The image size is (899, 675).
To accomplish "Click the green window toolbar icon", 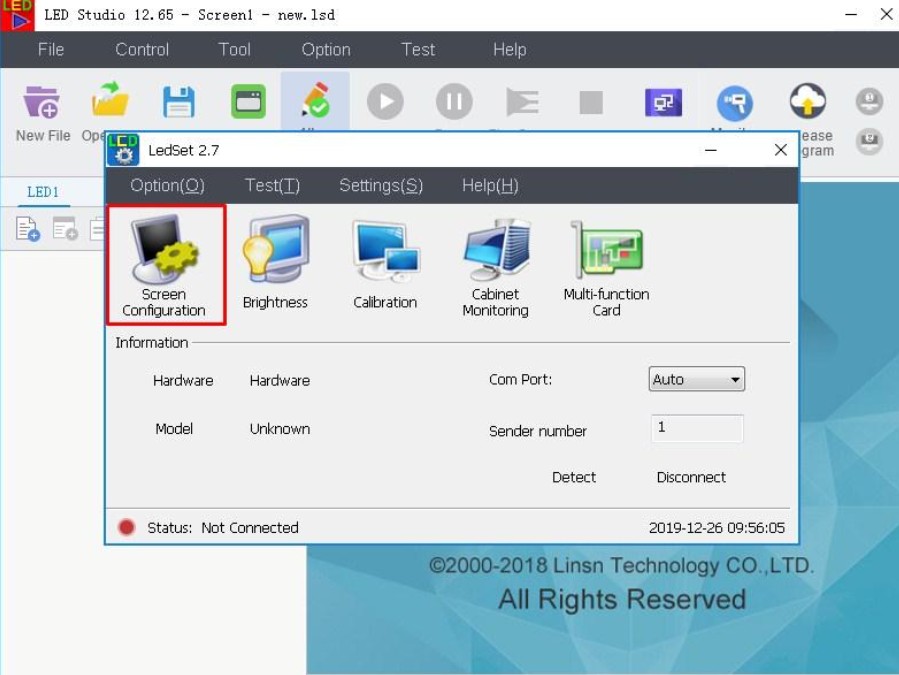I will tap(248, 102).
